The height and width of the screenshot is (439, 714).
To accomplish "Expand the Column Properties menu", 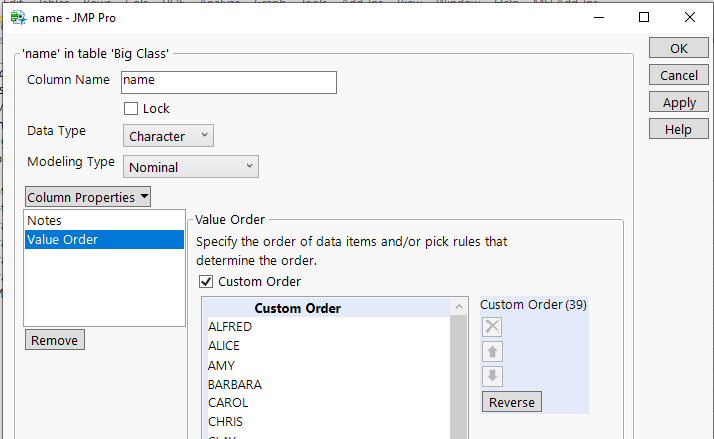I will pyautogui.click(x=88, y=197).
